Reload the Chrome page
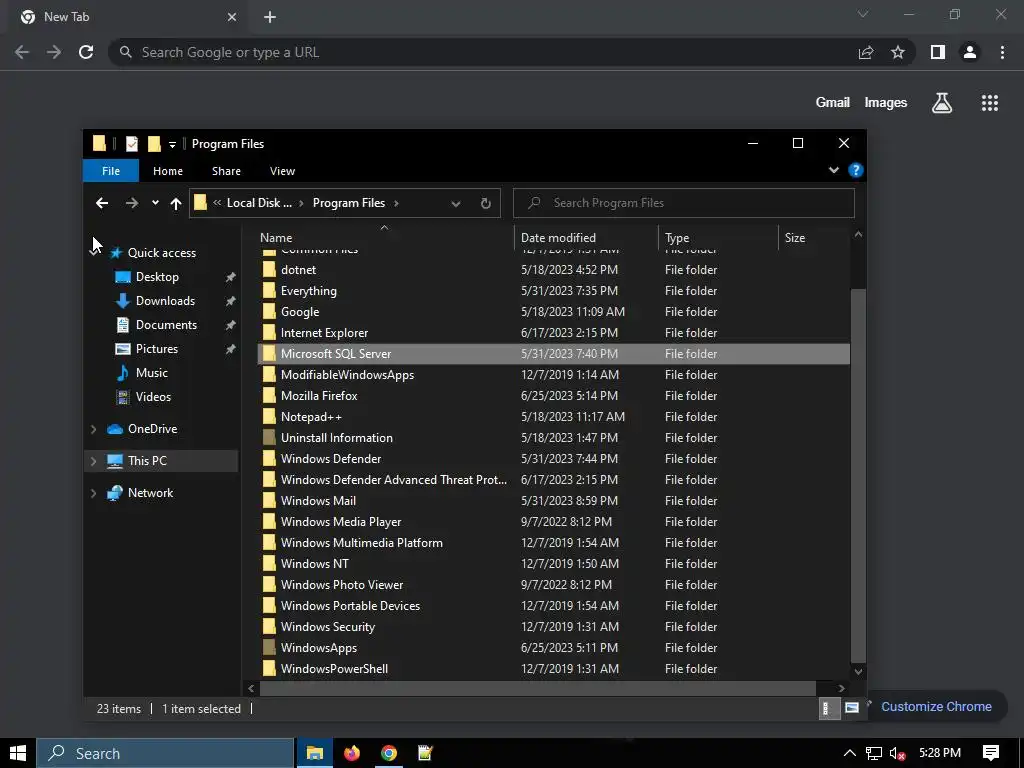The height and width of the screenshot is (768, 1024). pos(86,52)
